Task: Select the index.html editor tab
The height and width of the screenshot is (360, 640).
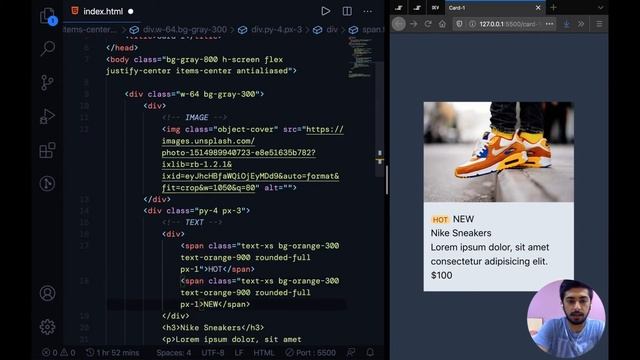Action: coord(102,11)
